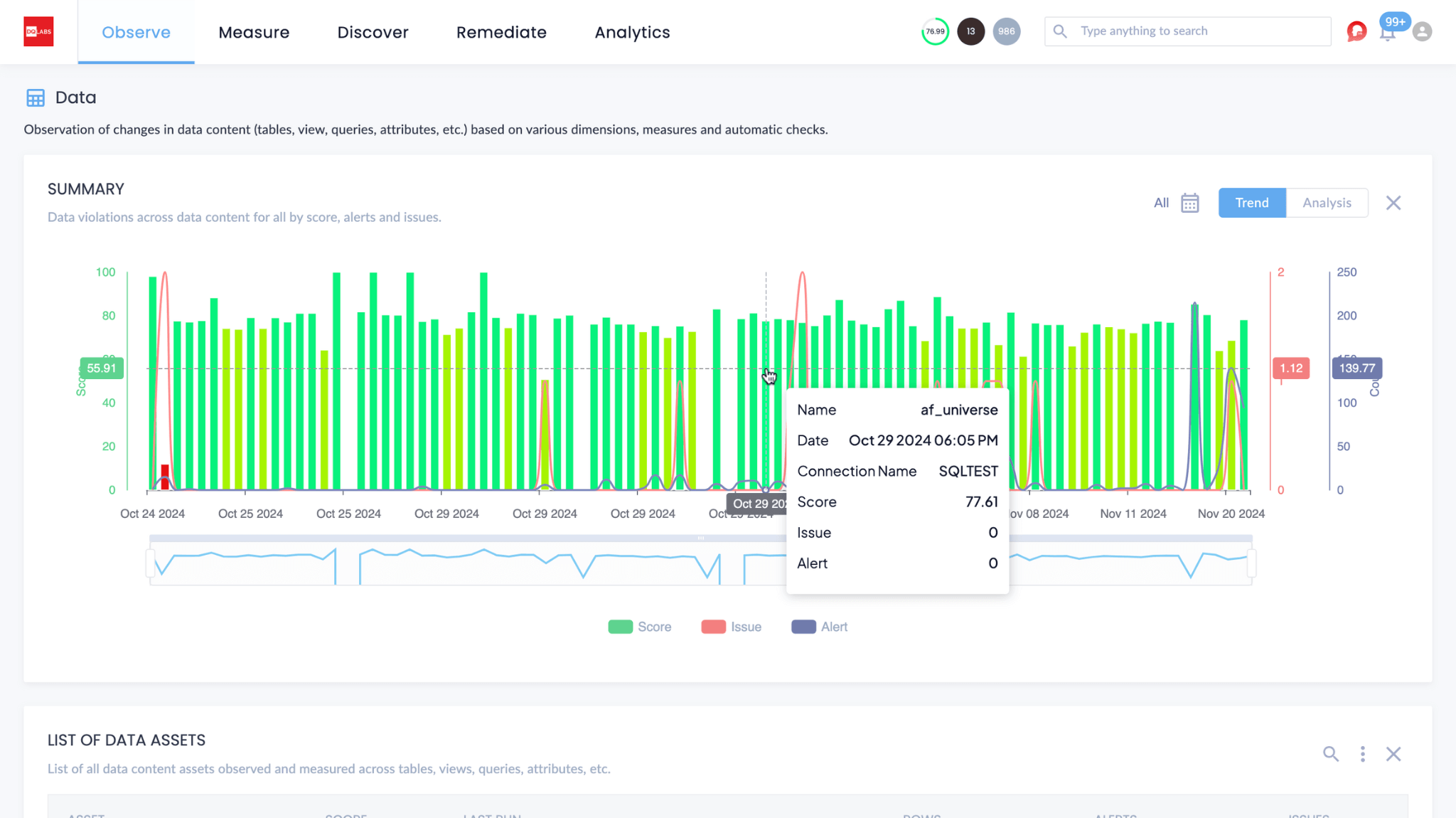The image size is (1456, 818).
Task: Toggle the Score legend entry
Action: coord(639,627)
